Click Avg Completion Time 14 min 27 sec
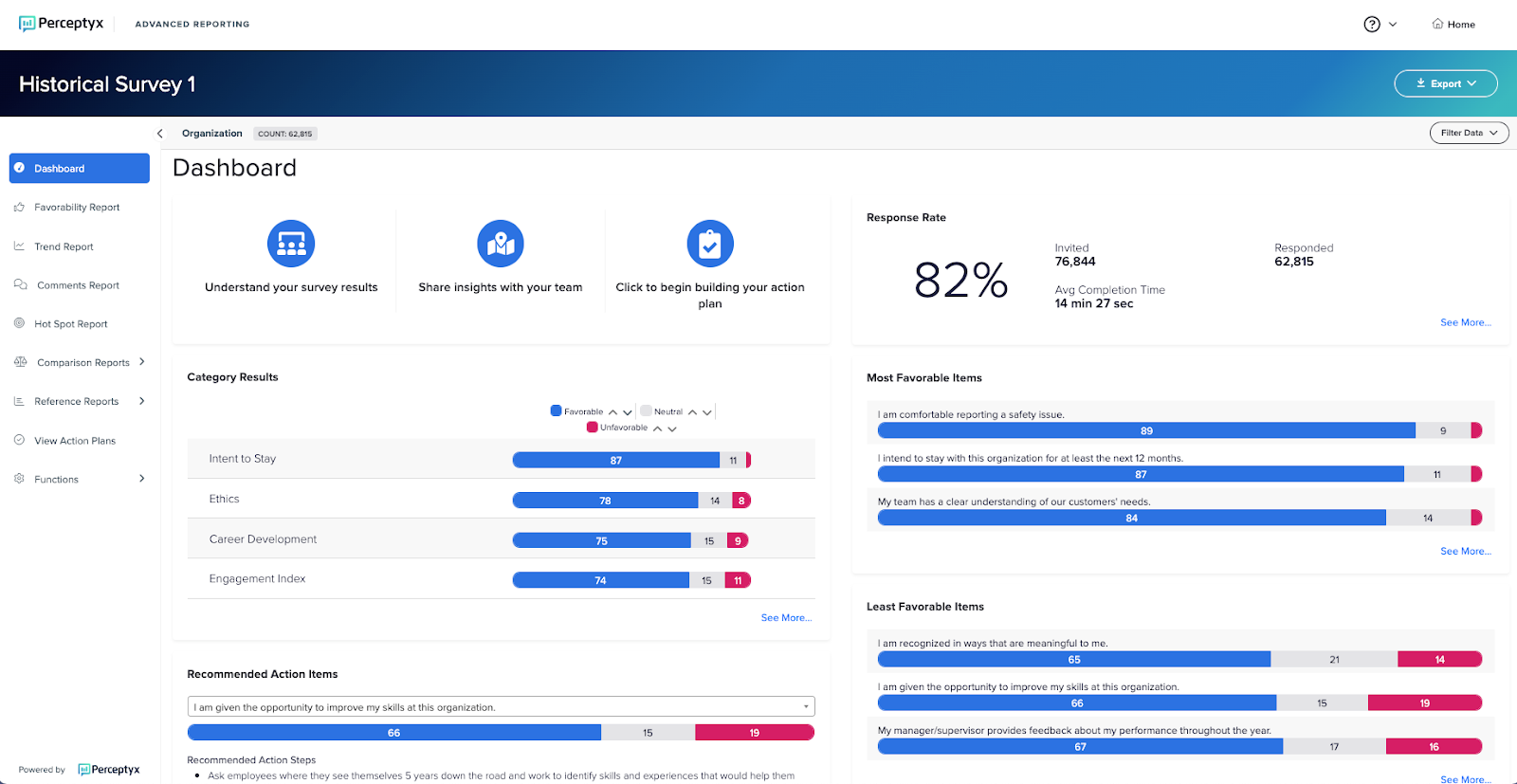Image resolution: width=1517 pixels, height=784 pixels. pyautogui.click(x=1094, y=303)
